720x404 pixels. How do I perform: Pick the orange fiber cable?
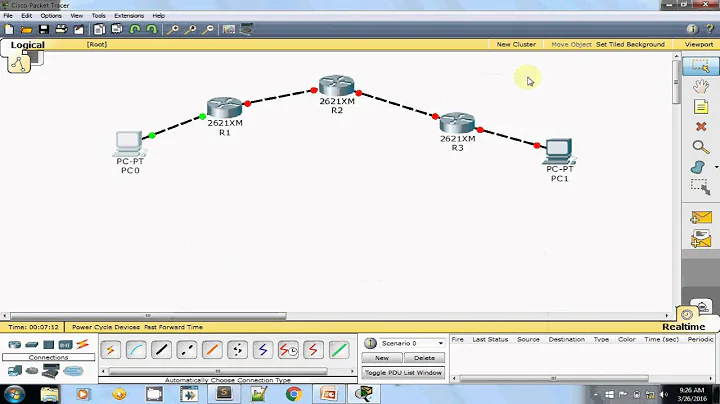click(212, 350)
